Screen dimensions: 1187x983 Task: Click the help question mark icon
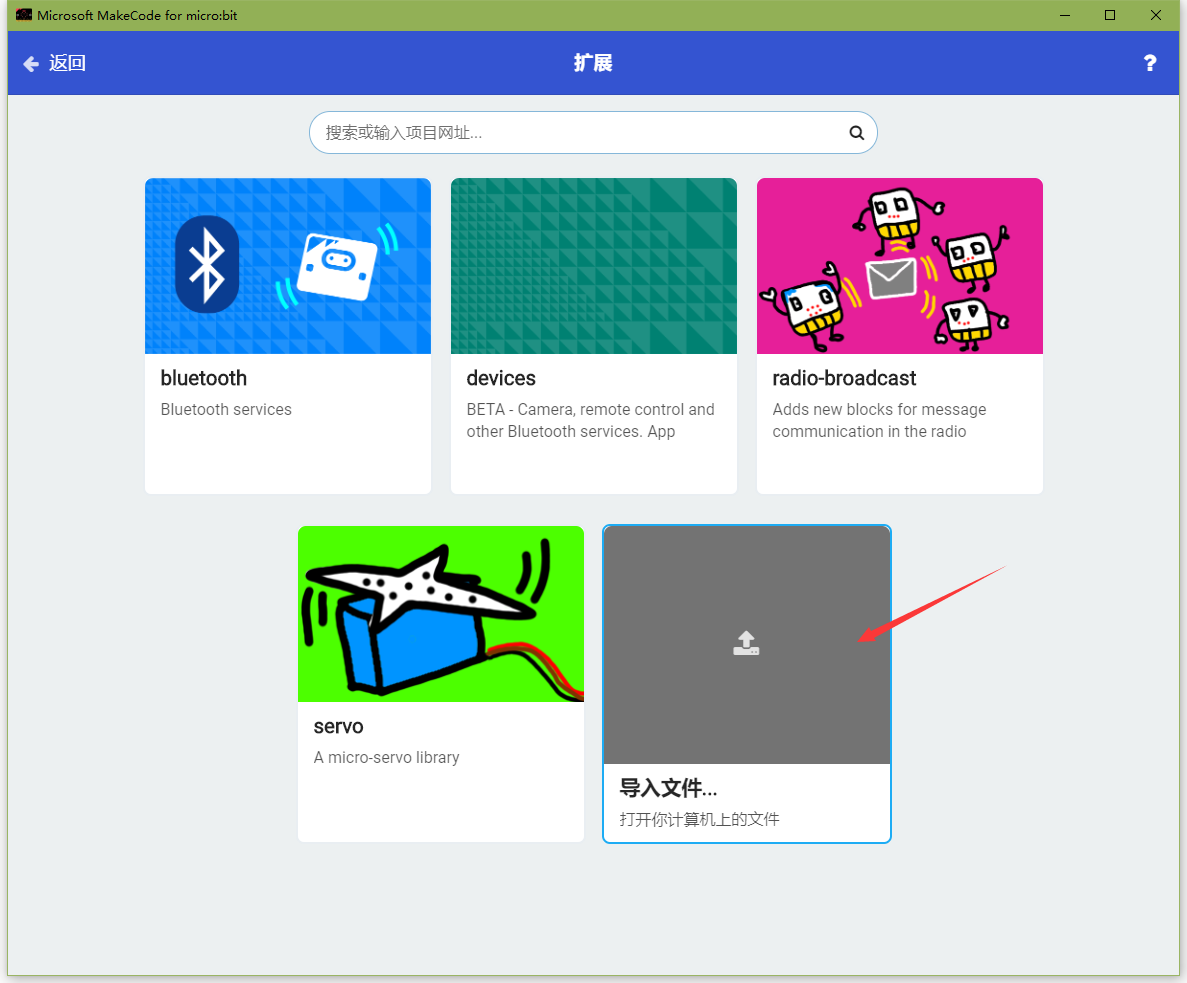pos(1149,63)
